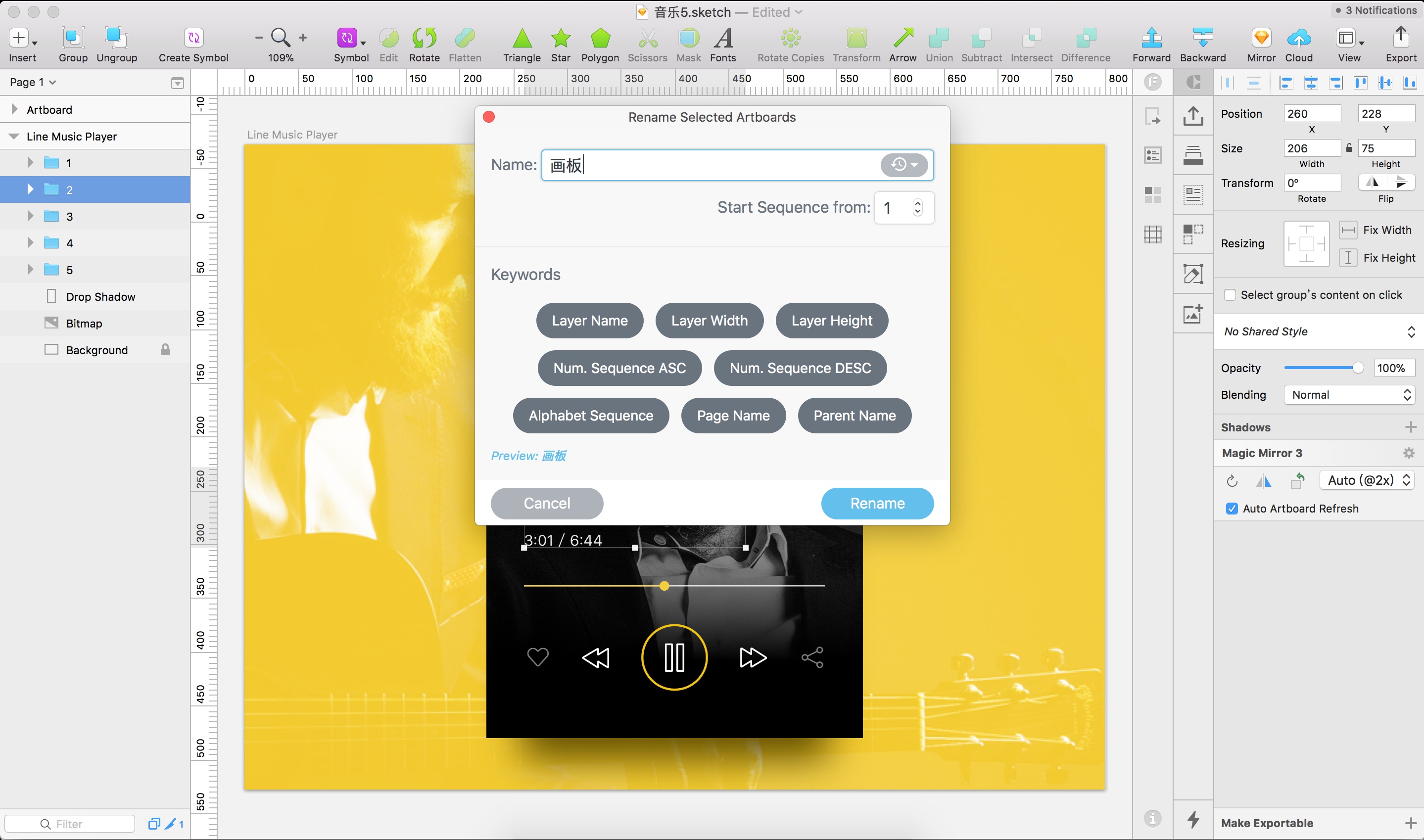Toggle Fix Height resizing option

click(x=1348, y=258)
